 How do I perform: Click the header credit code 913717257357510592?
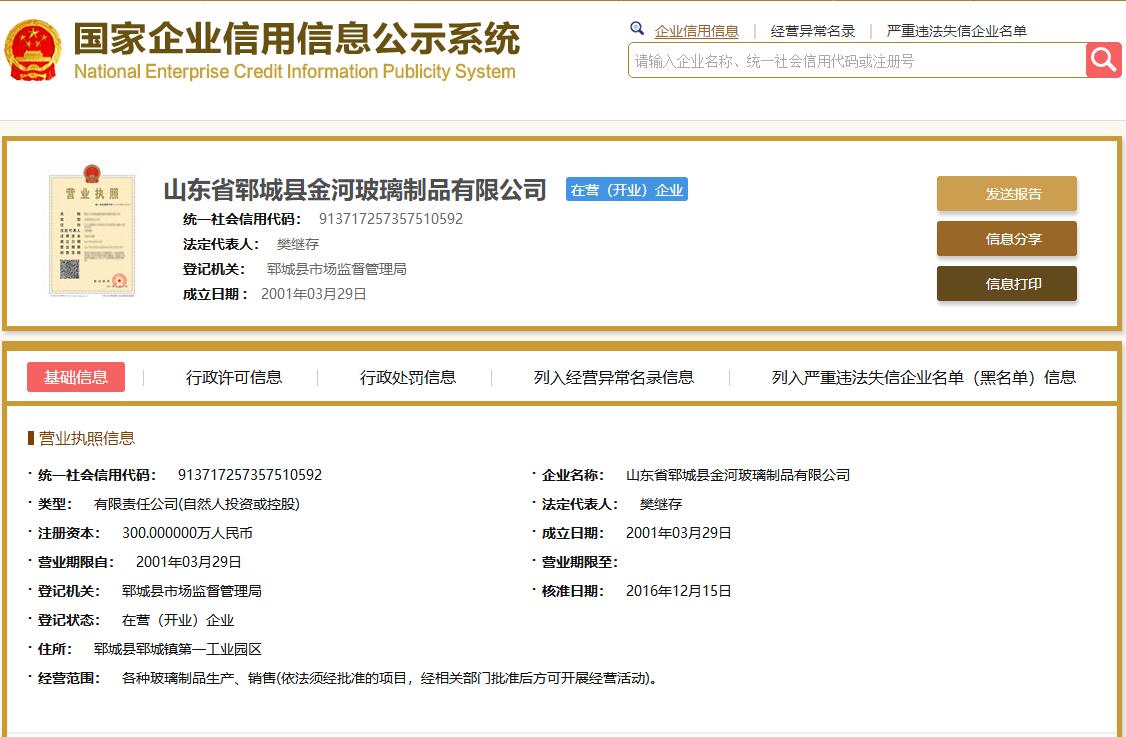pos(391,219)
